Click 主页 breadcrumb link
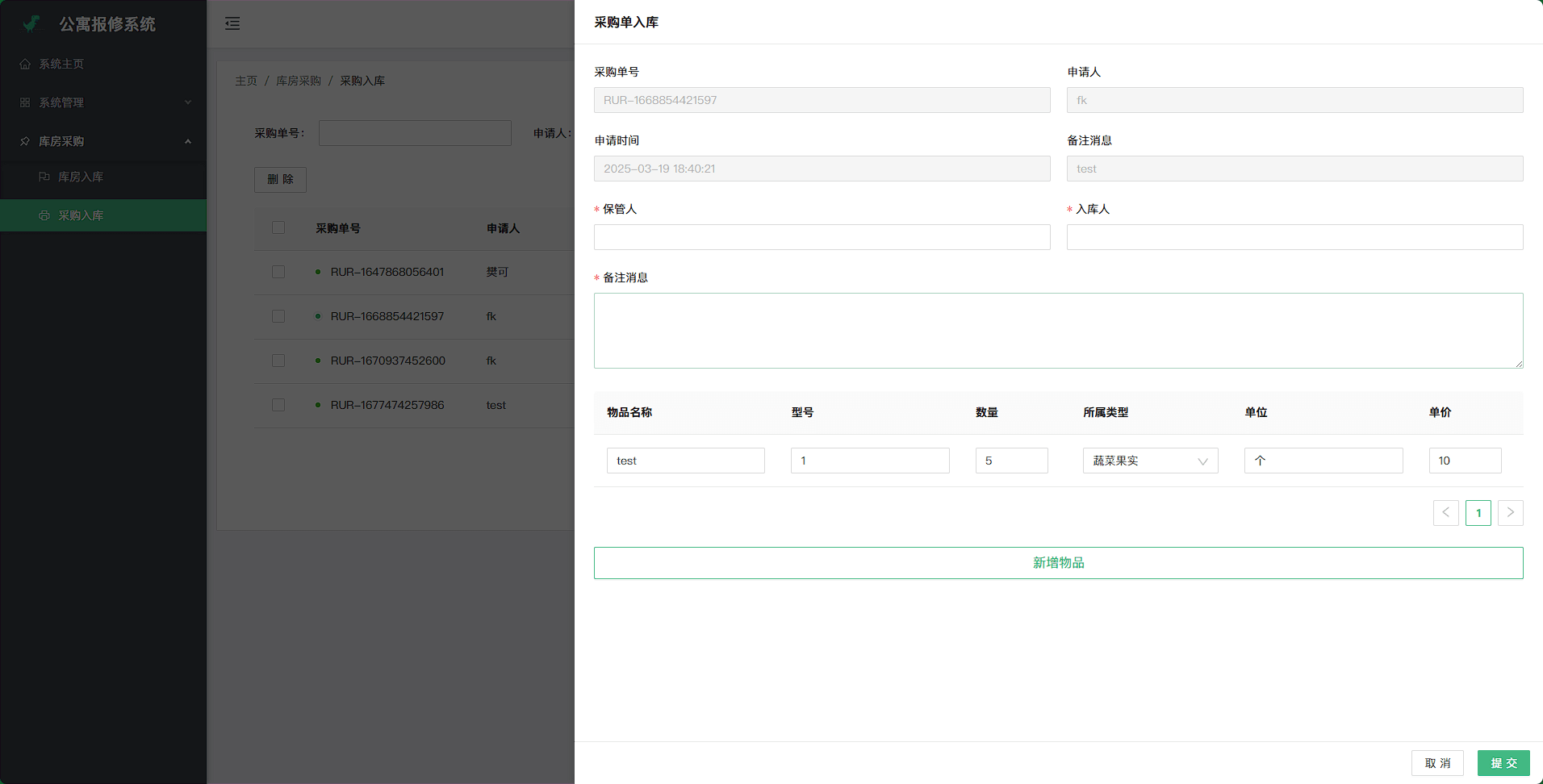Image resolution: width=1543 pixels, height=784 pixels. coord(246,81)
